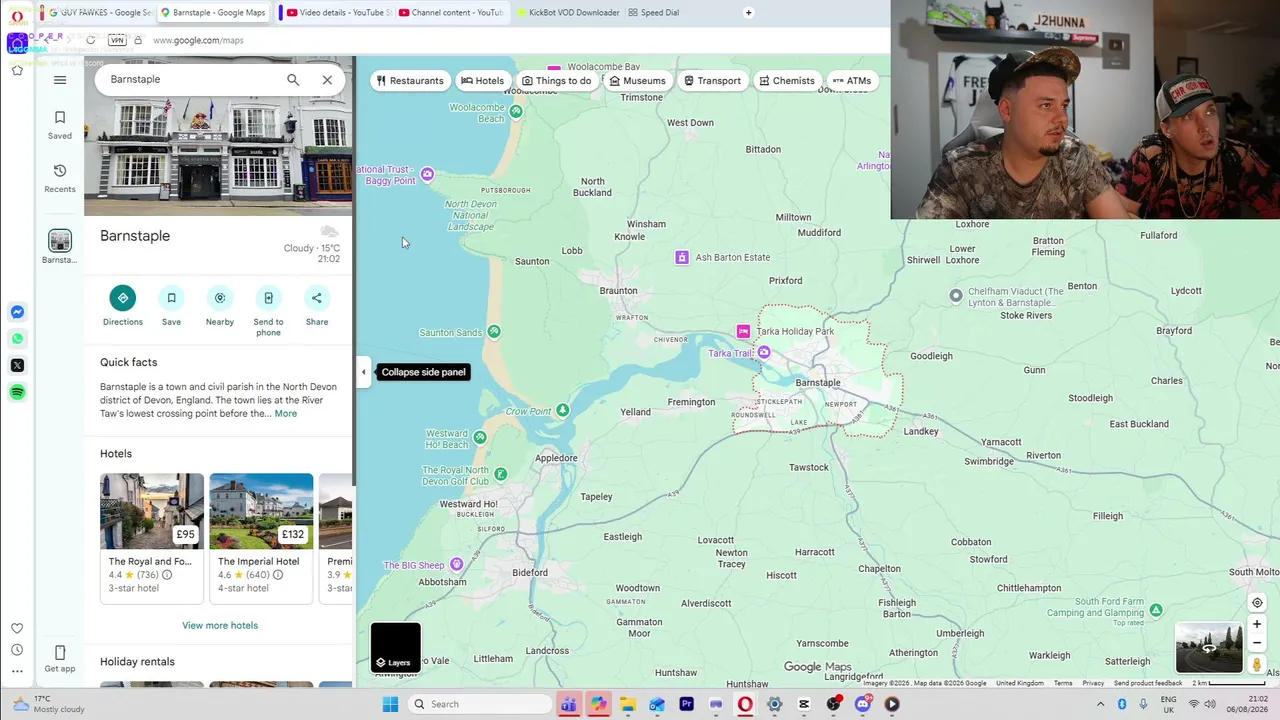Open the Privacy link on the map footer
Viewport: 1280px width, 720px height.
(1093, 683)
